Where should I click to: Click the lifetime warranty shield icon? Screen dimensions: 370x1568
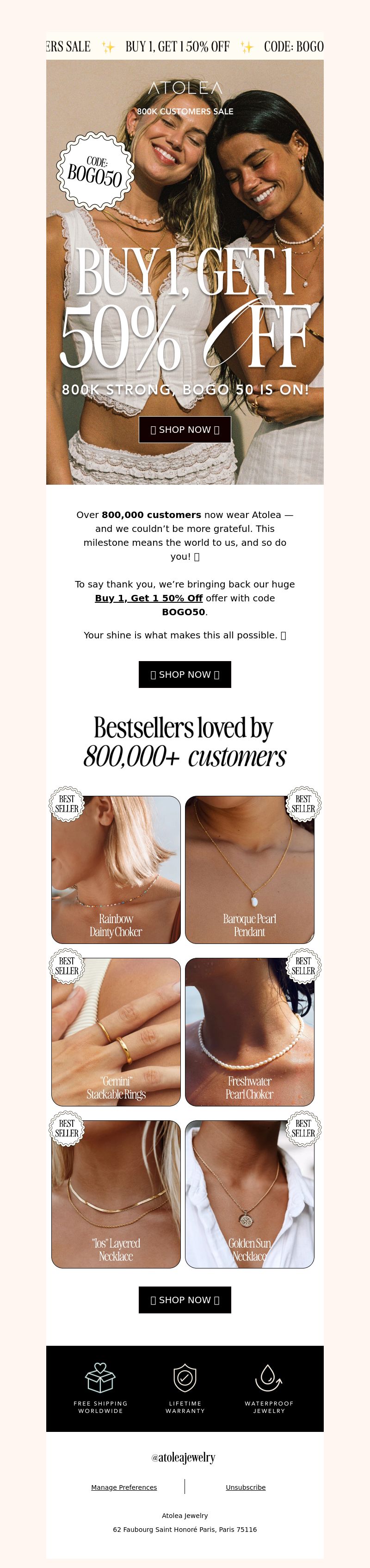(x=185, y=1377)
